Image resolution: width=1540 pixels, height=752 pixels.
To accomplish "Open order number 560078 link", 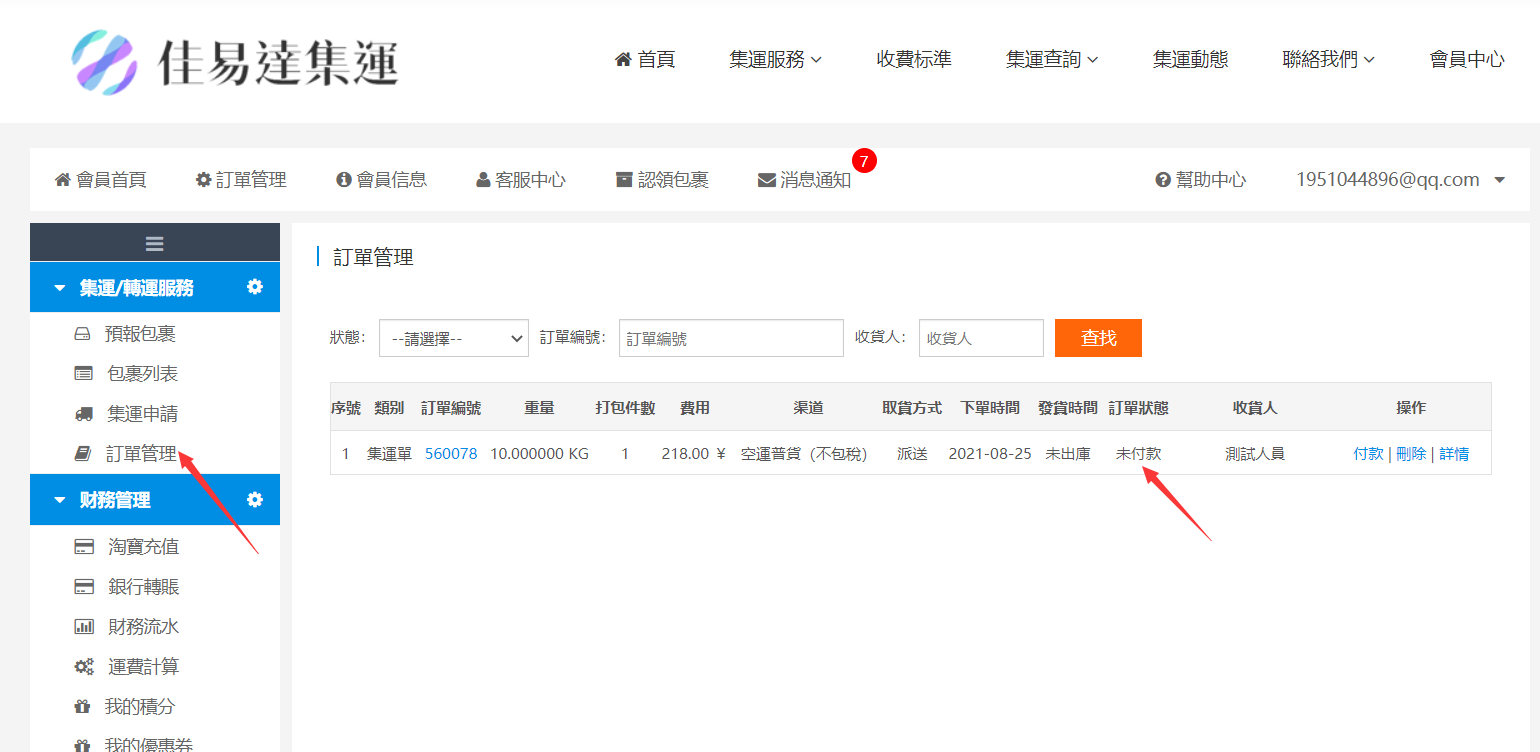I will click(x=451, y=454).
